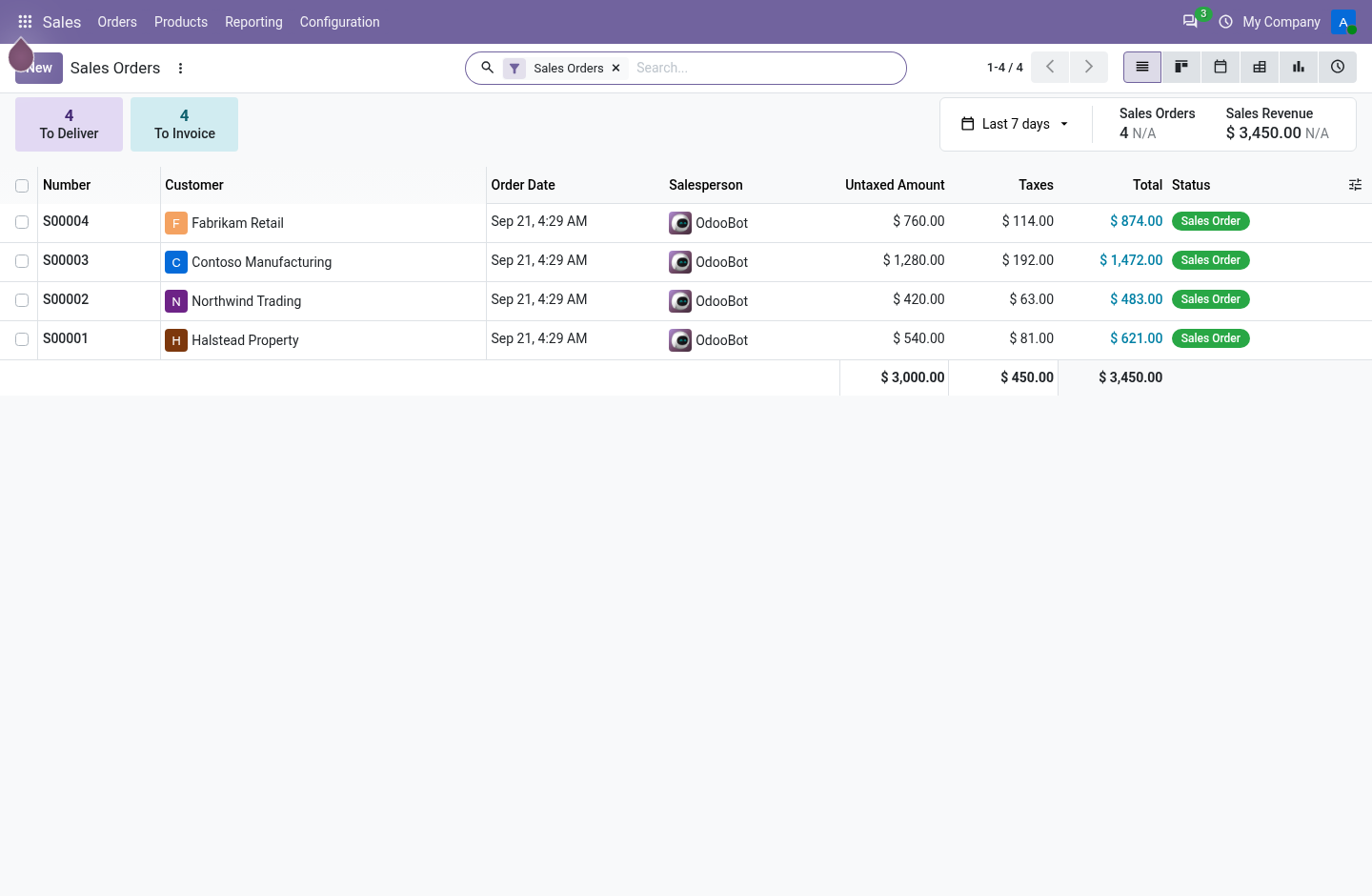The height and width of the screenshot is (896, 1372).
Task: Open the optional columns adjust icon
Action: click(1355, 185)
